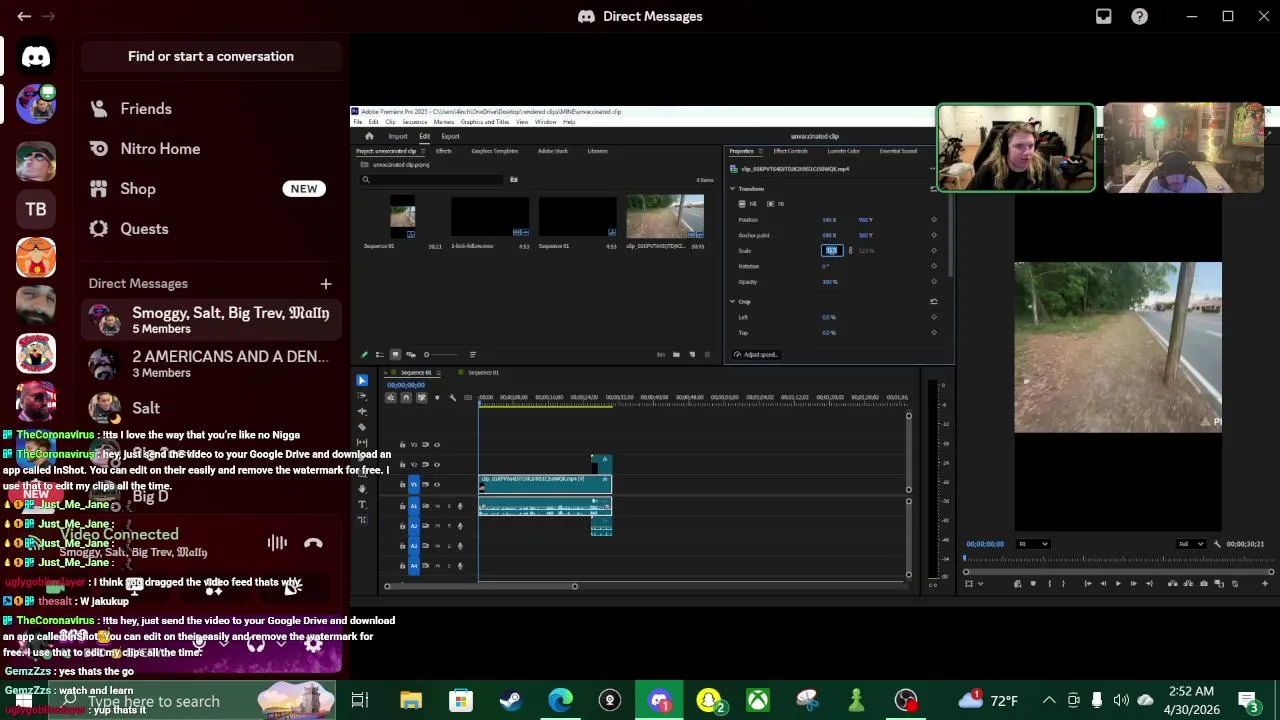Toggle snap magnet icon in the timeline
1280x720 pixels.
406,397
